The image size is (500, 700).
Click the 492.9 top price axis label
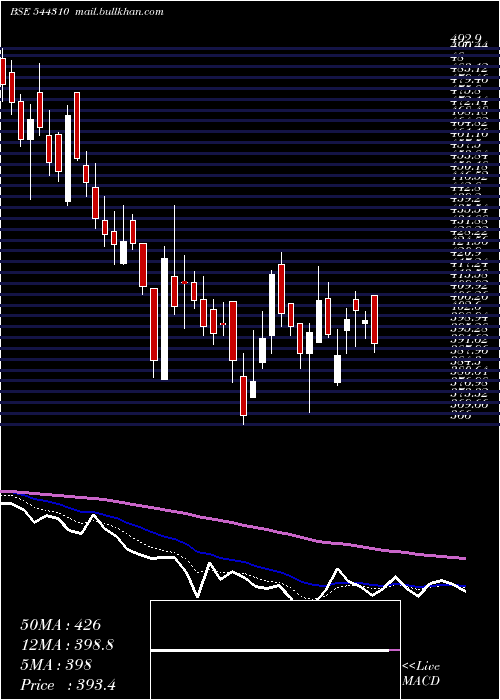[465, 38]
